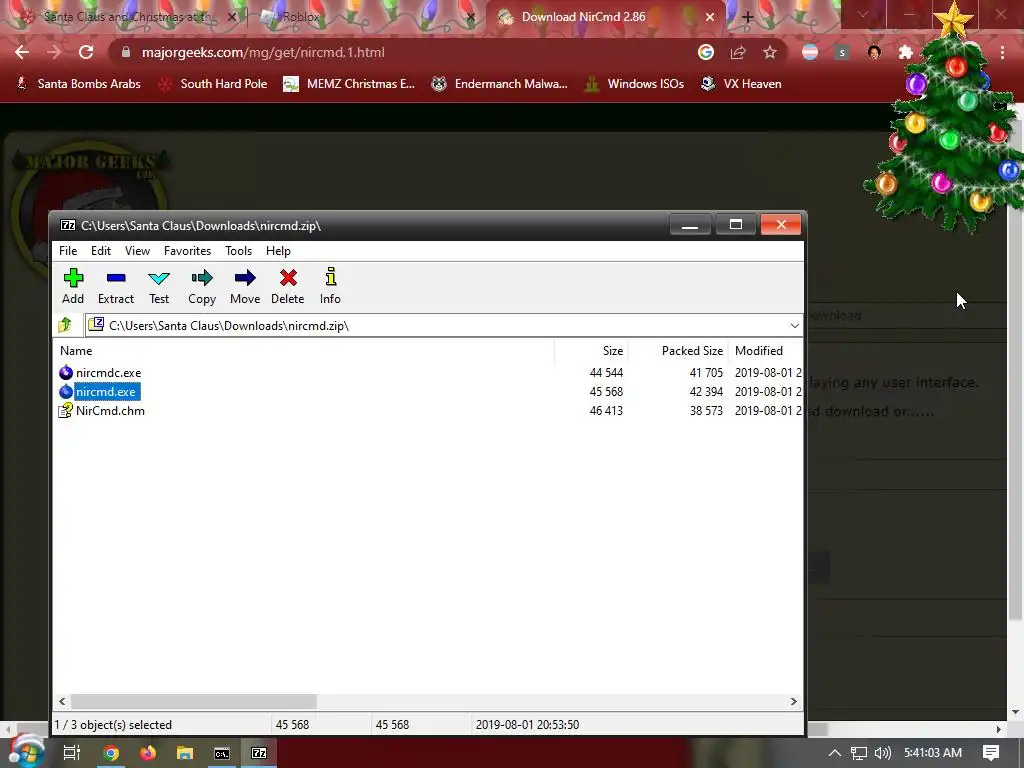
Task: Open Command Prompt taskbar icon
Action: (222, 753)
